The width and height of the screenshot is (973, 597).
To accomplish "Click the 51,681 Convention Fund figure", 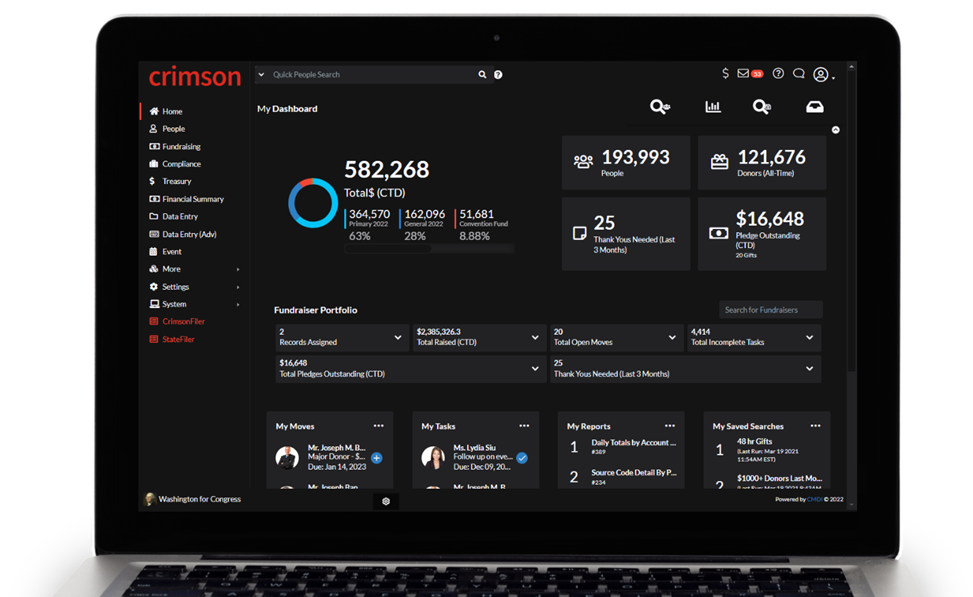I will pos(477,214).
